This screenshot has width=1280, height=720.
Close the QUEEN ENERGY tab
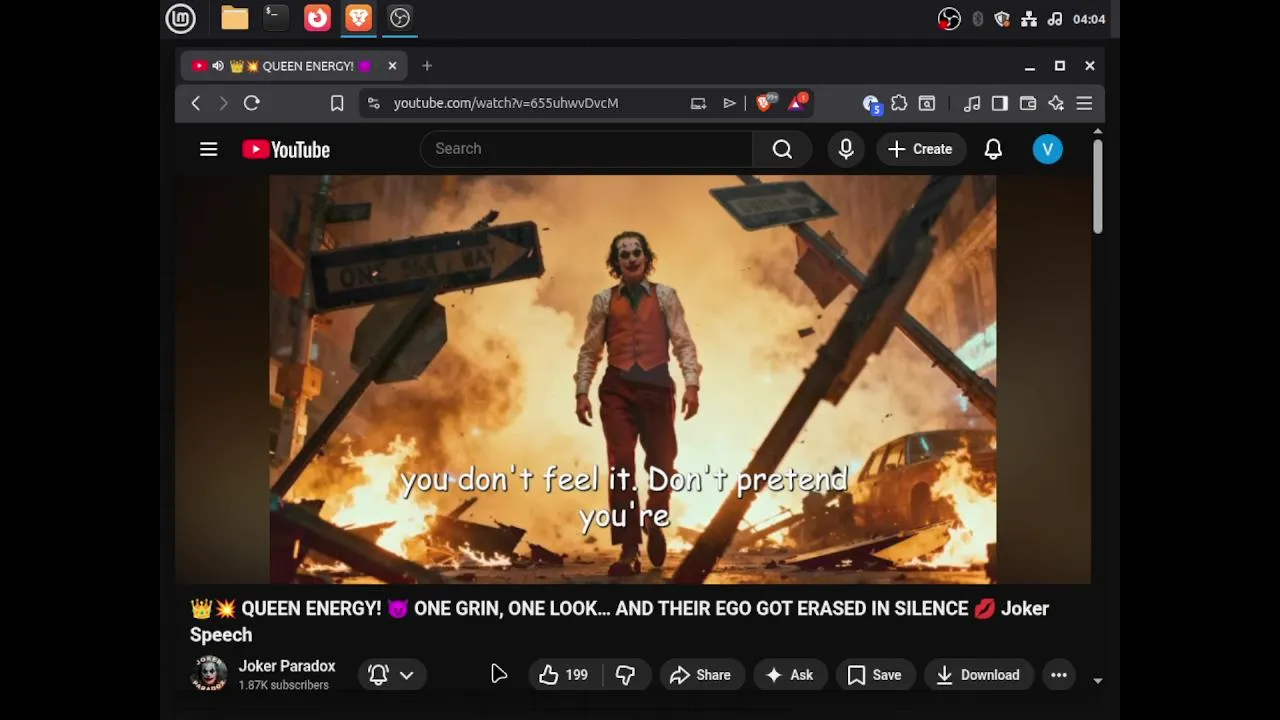pos(392,66)
